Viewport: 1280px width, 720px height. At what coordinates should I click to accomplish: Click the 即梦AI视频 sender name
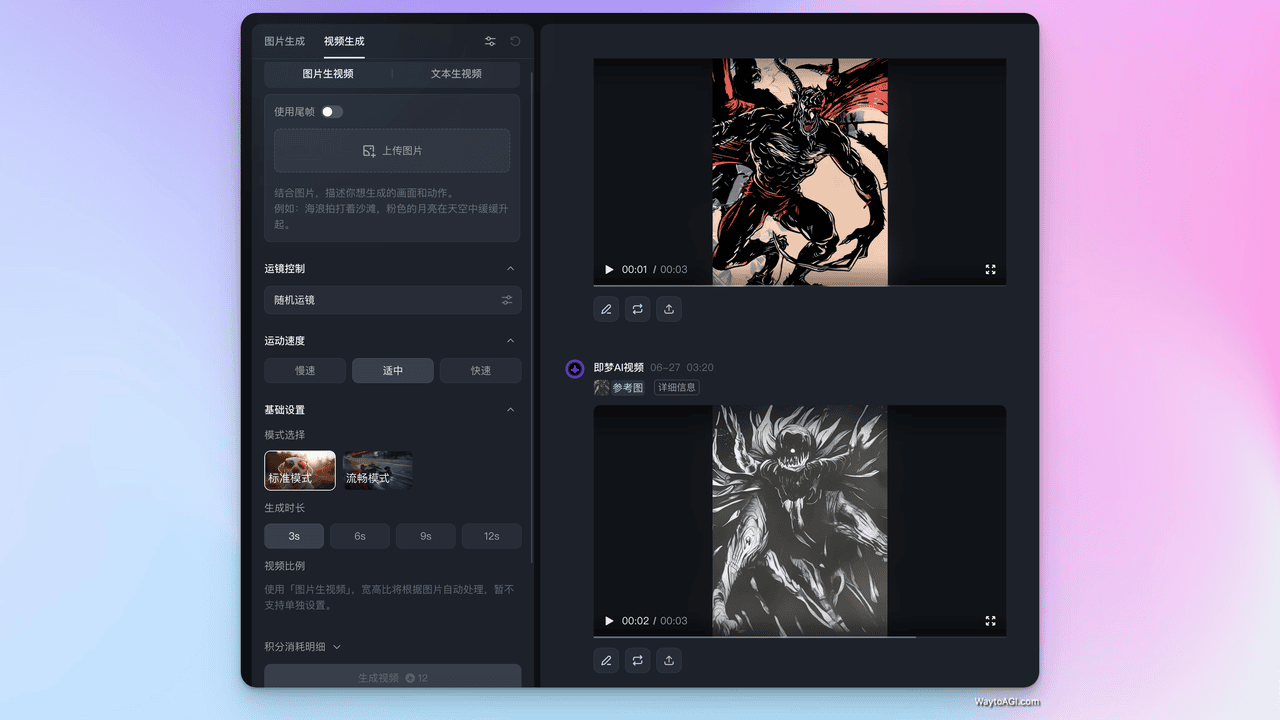point(619,368)
